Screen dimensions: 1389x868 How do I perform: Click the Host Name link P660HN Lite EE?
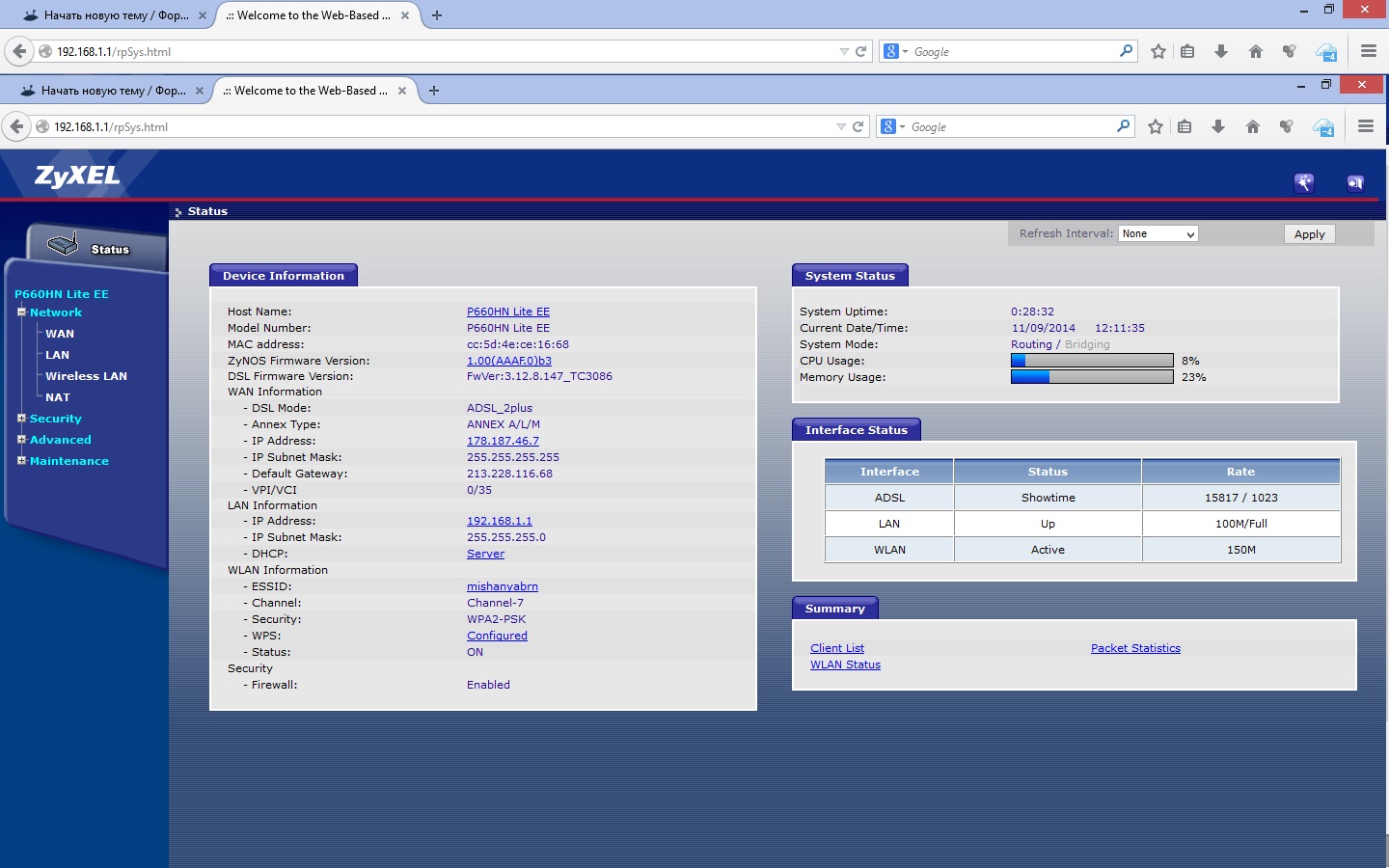pos(508,312)
